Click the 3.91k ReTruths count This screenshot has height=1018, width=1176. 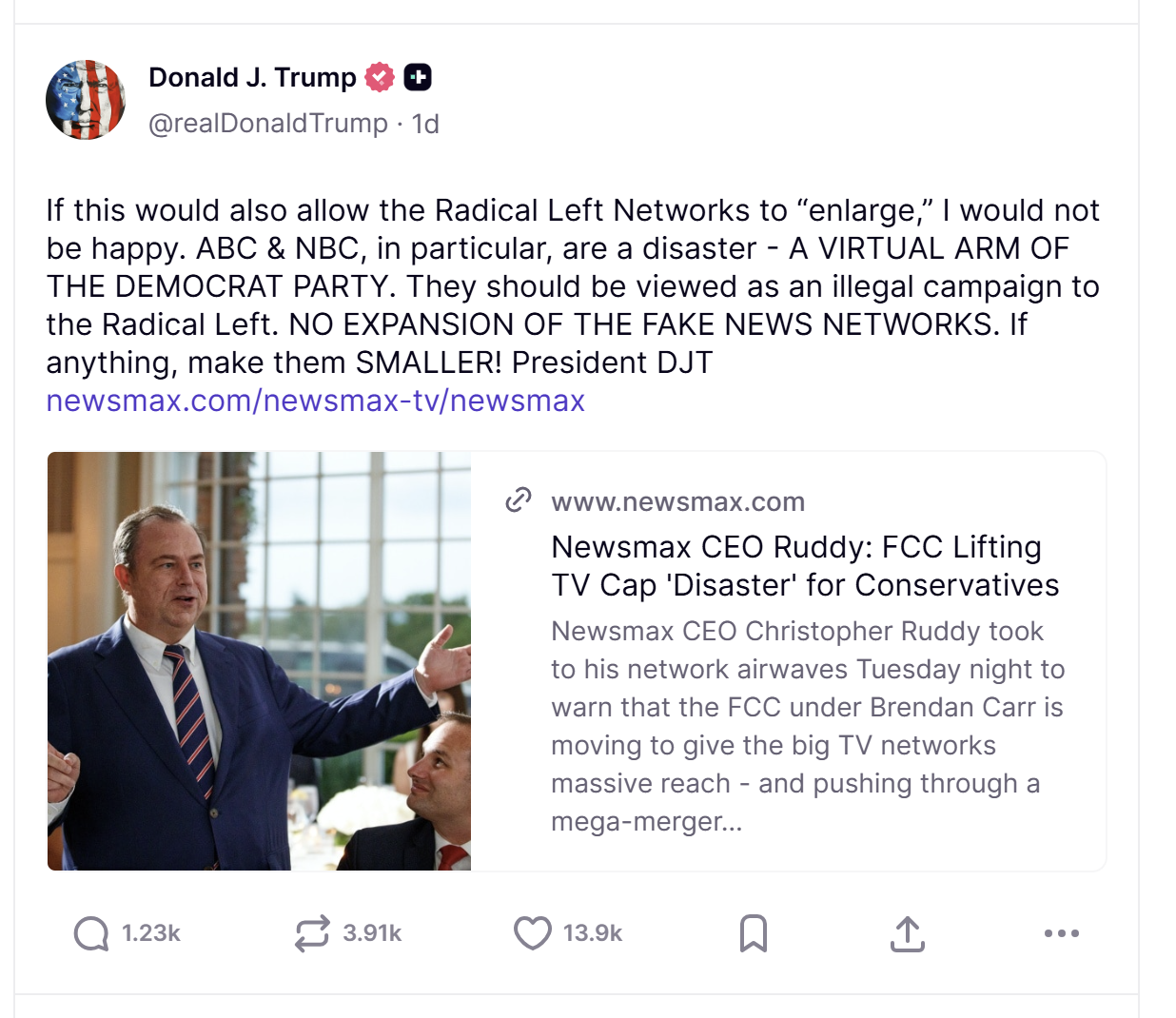click(372, 933)
